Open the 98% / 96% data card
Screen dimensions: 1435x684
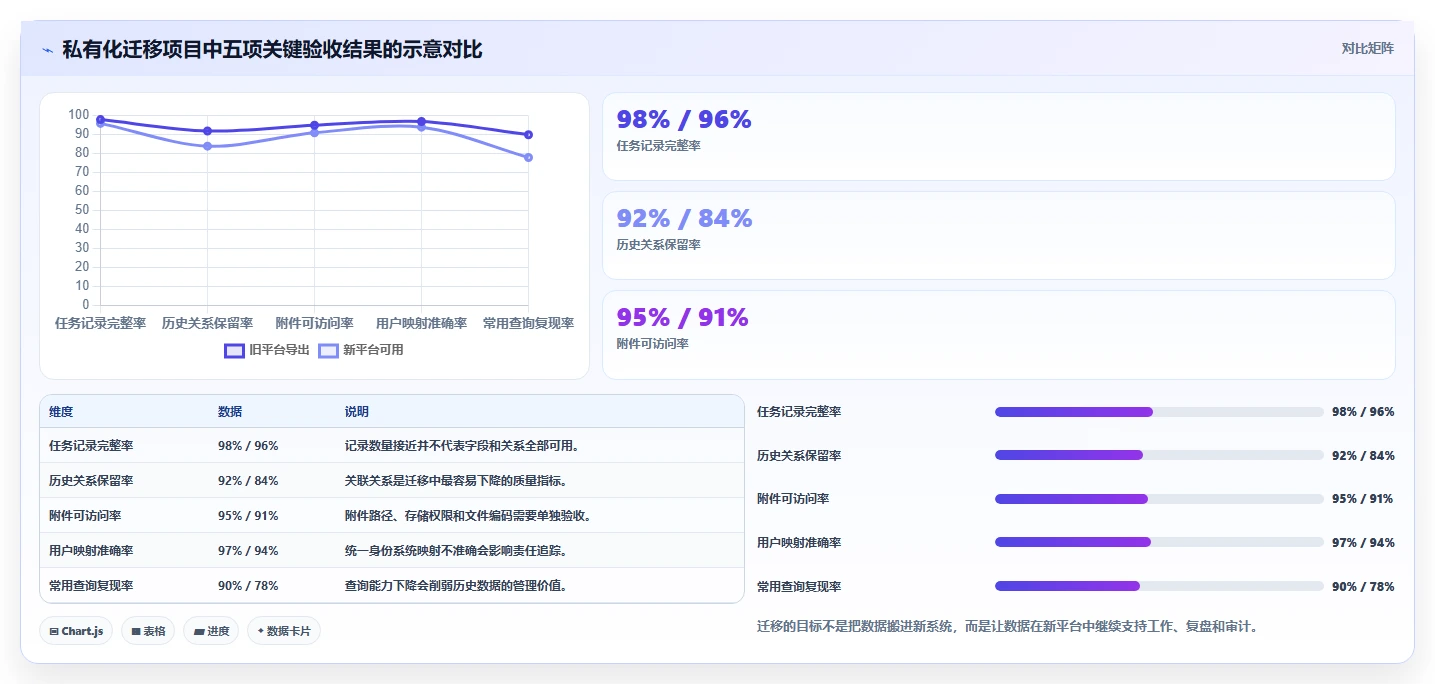point(998,136)
